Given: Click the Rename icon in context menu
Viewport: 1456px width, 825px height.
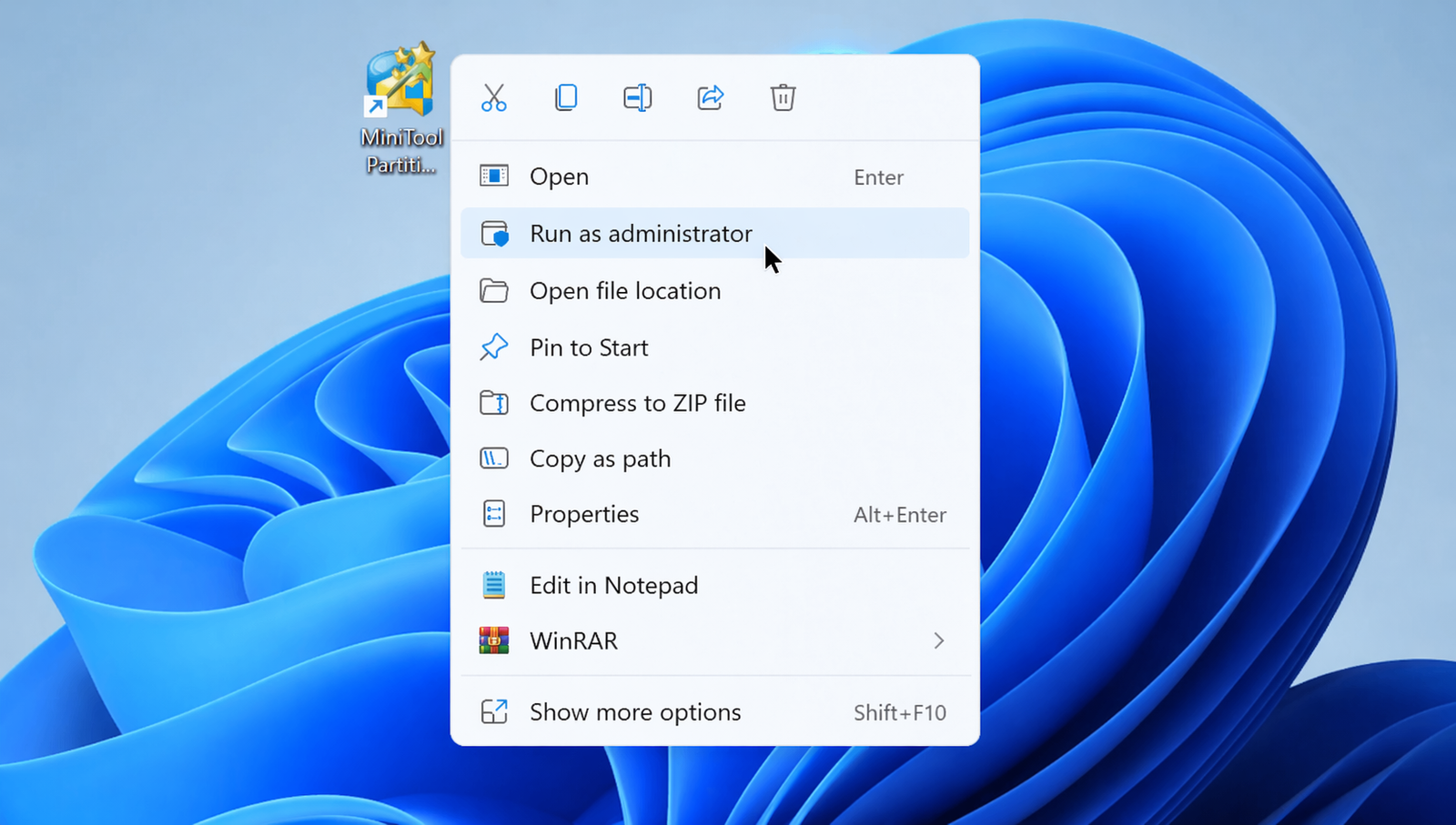Looking at the screenshot, I should (638, 97).
